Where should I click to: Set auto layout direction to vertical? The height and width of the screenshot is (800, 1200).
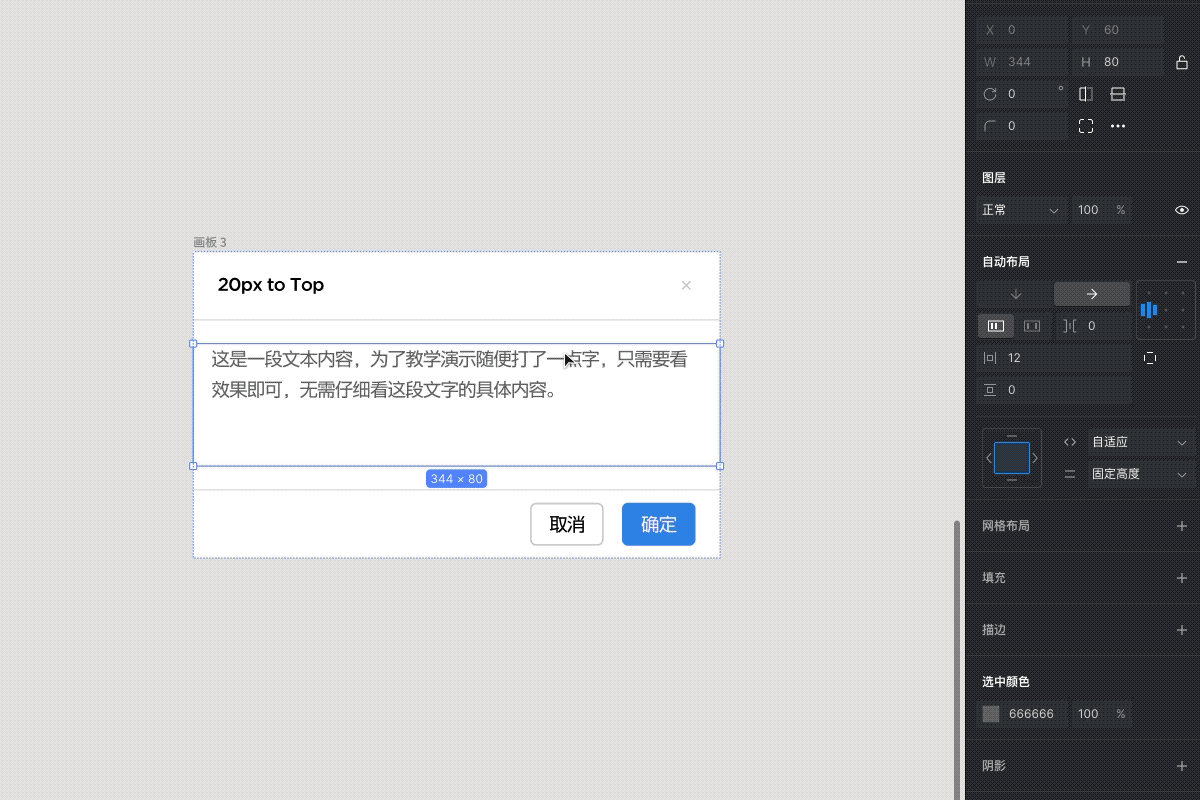tap(1015, 294)
